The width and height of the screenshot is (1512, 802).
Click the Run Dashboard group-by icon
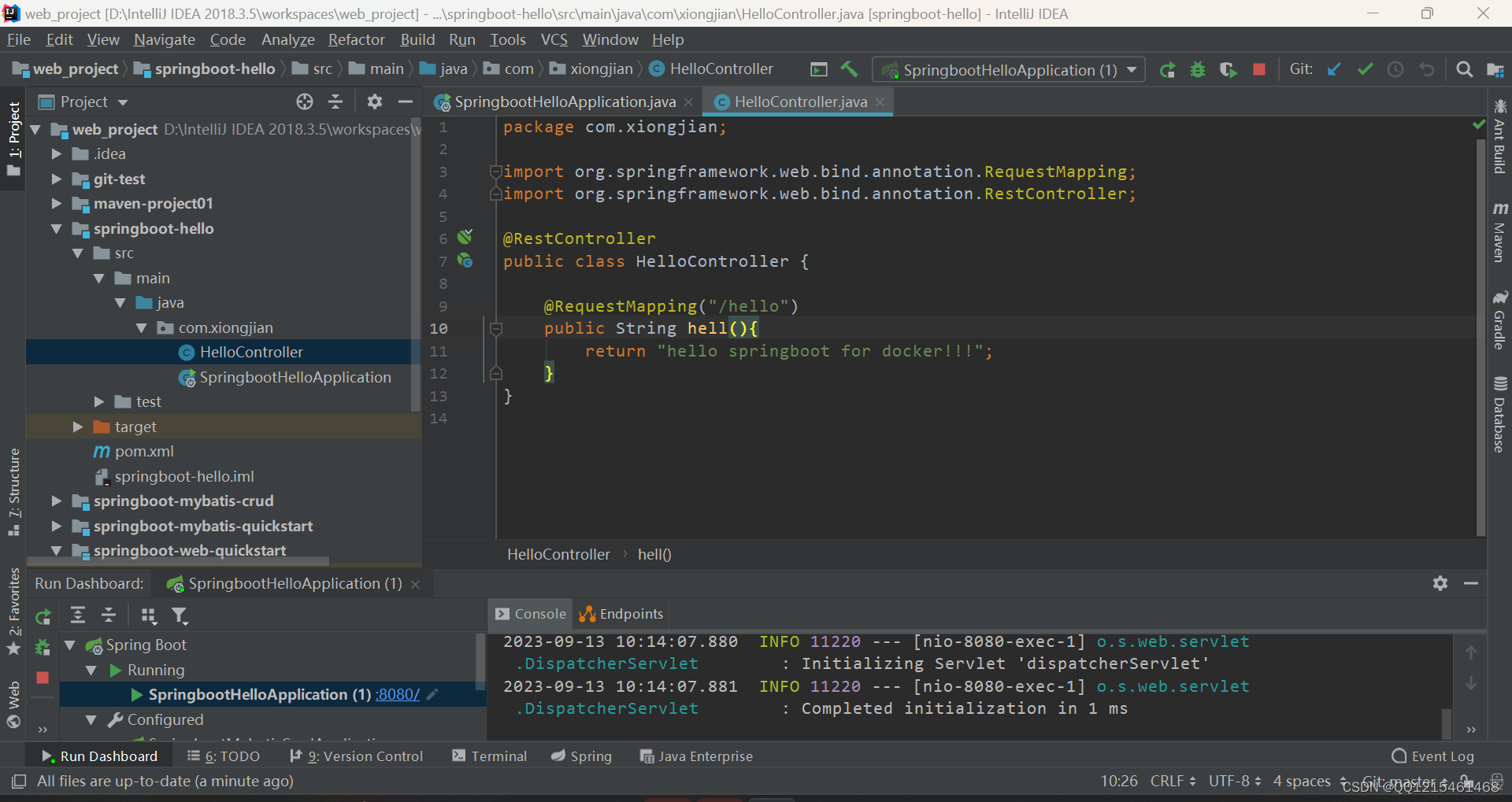click(x=148, y=615)
